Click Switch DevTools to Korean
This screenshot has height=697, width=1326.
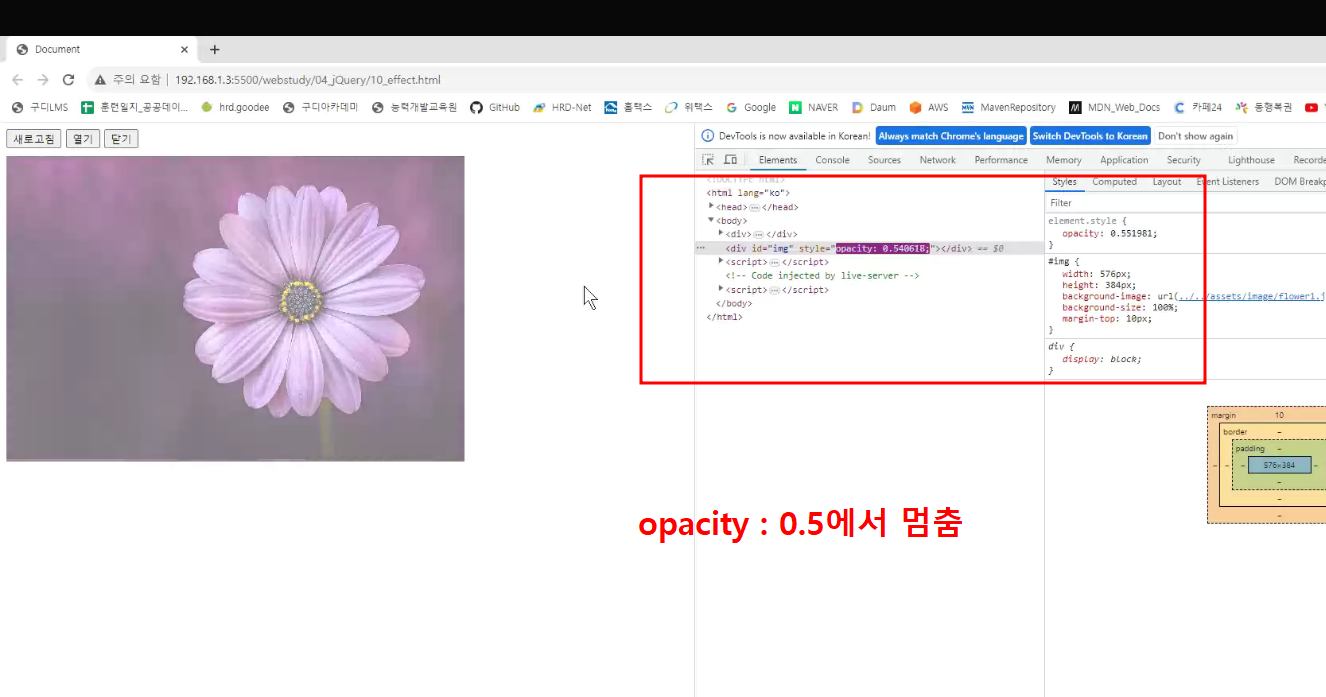[1090, 136]
